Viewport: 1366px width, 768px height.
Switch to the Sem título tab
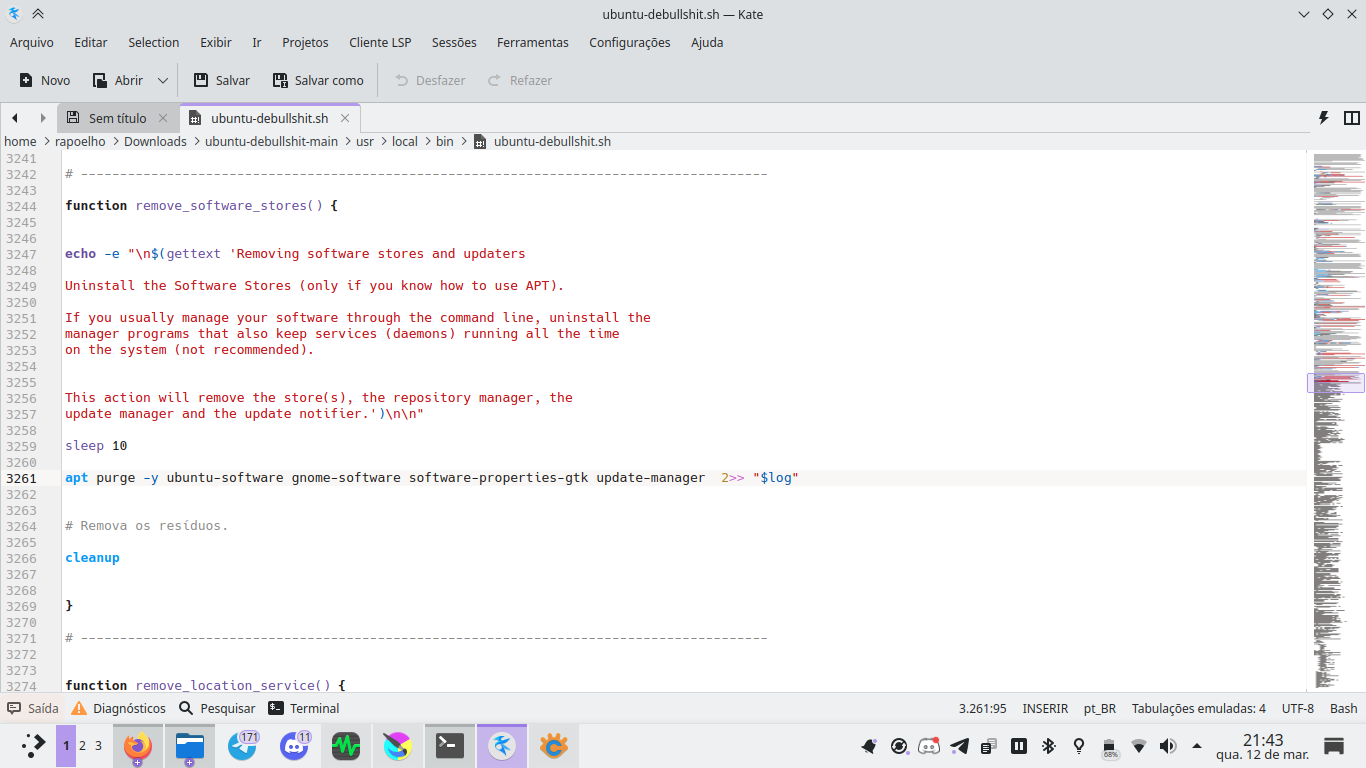pos(117,118)
